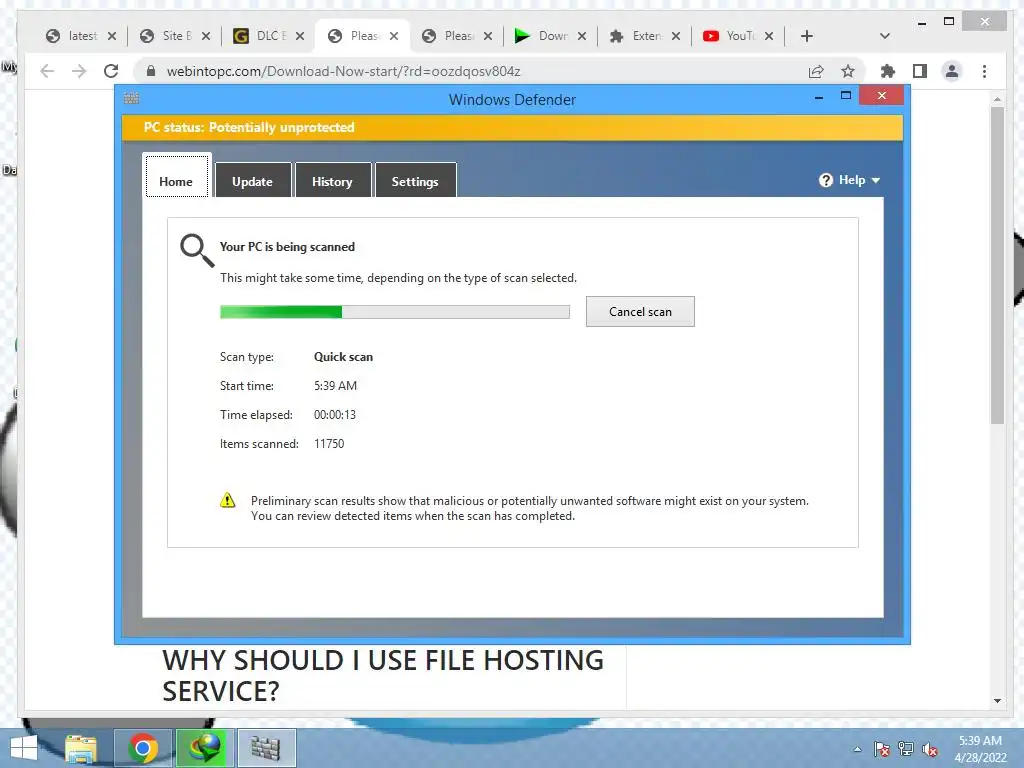1024x768 pixels.
Task: Open Chrome three-dot menu
Action: tap(984, 71)
